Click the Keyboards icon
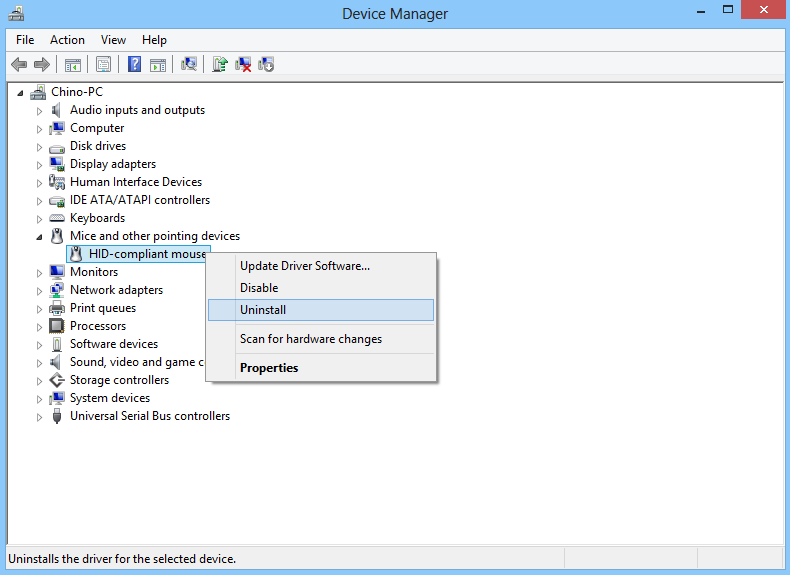The width and height of the screenshot is (790, 575). 57,218
